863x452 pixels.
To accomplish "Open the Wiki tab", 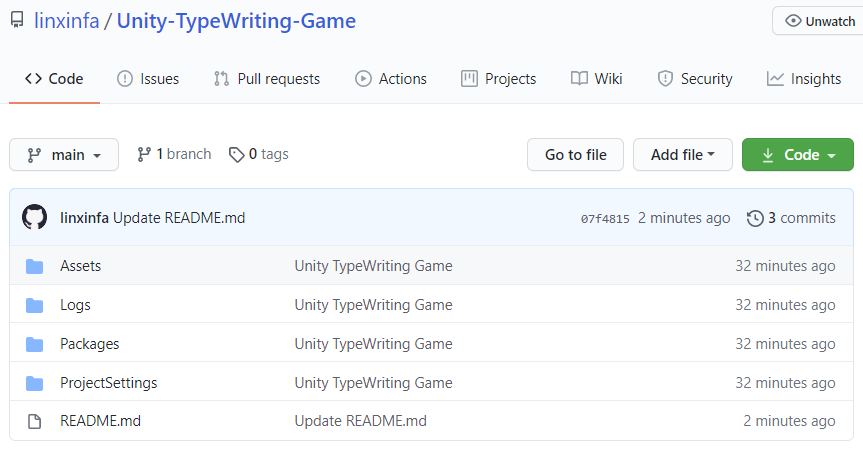I will coord(597,79).
